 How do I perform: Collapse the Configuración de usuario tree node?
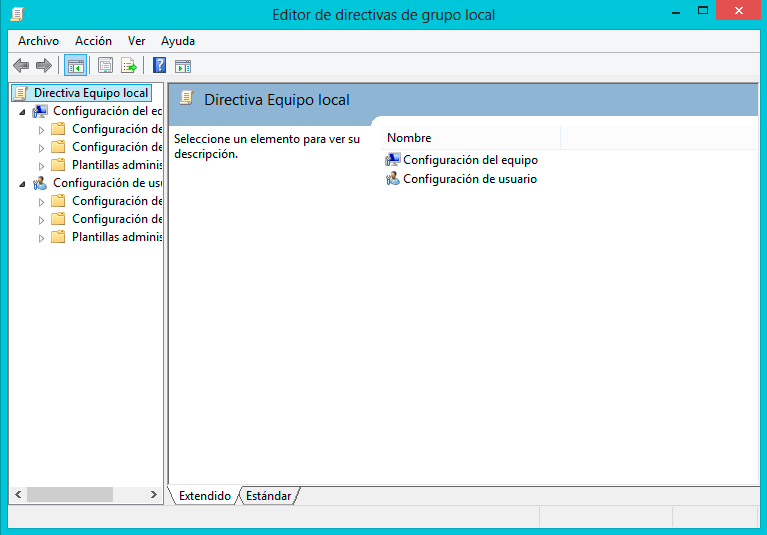point(22,184)
